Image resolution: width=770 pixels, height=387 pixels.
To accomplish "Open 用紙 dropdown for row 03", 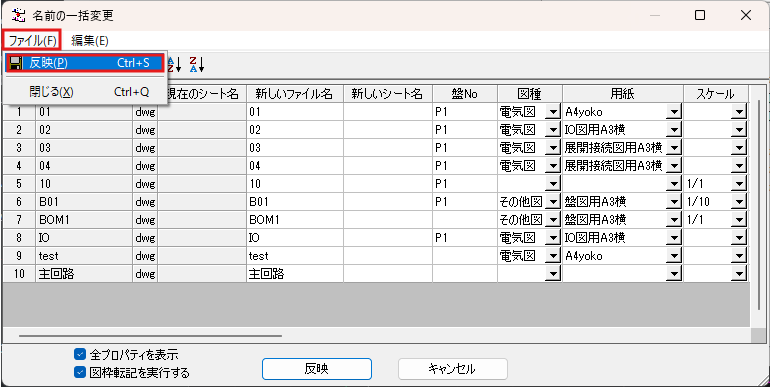I will pos(674,148).
